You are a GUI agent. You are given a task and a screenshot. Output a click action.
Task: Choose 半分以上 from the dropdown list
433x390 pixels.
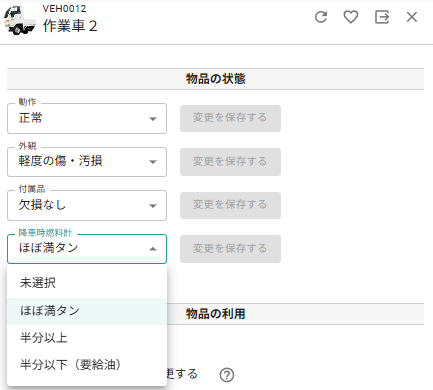point(87,338)
